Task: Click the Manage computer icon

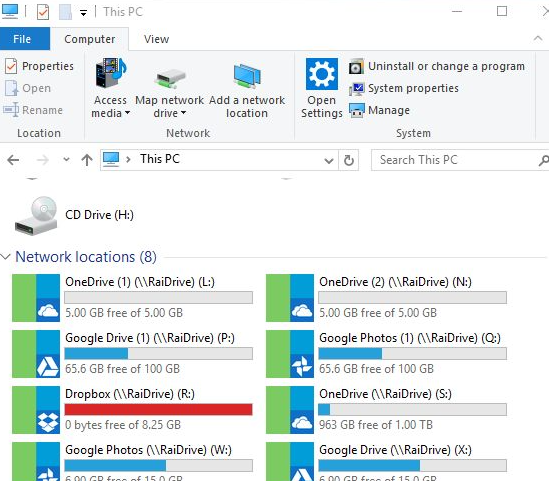Action: coord(357,111)
